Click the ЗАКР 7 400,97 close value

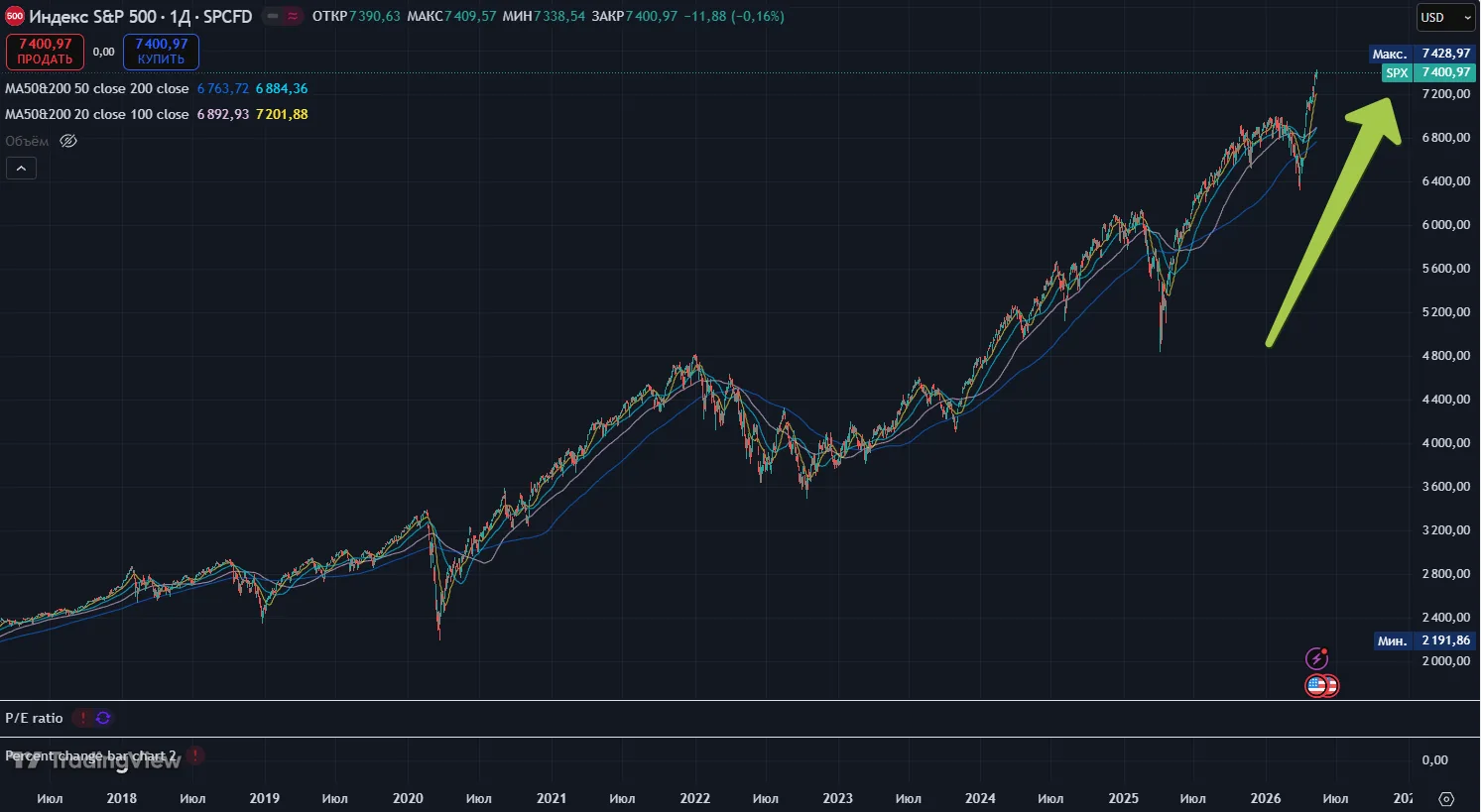635,16
